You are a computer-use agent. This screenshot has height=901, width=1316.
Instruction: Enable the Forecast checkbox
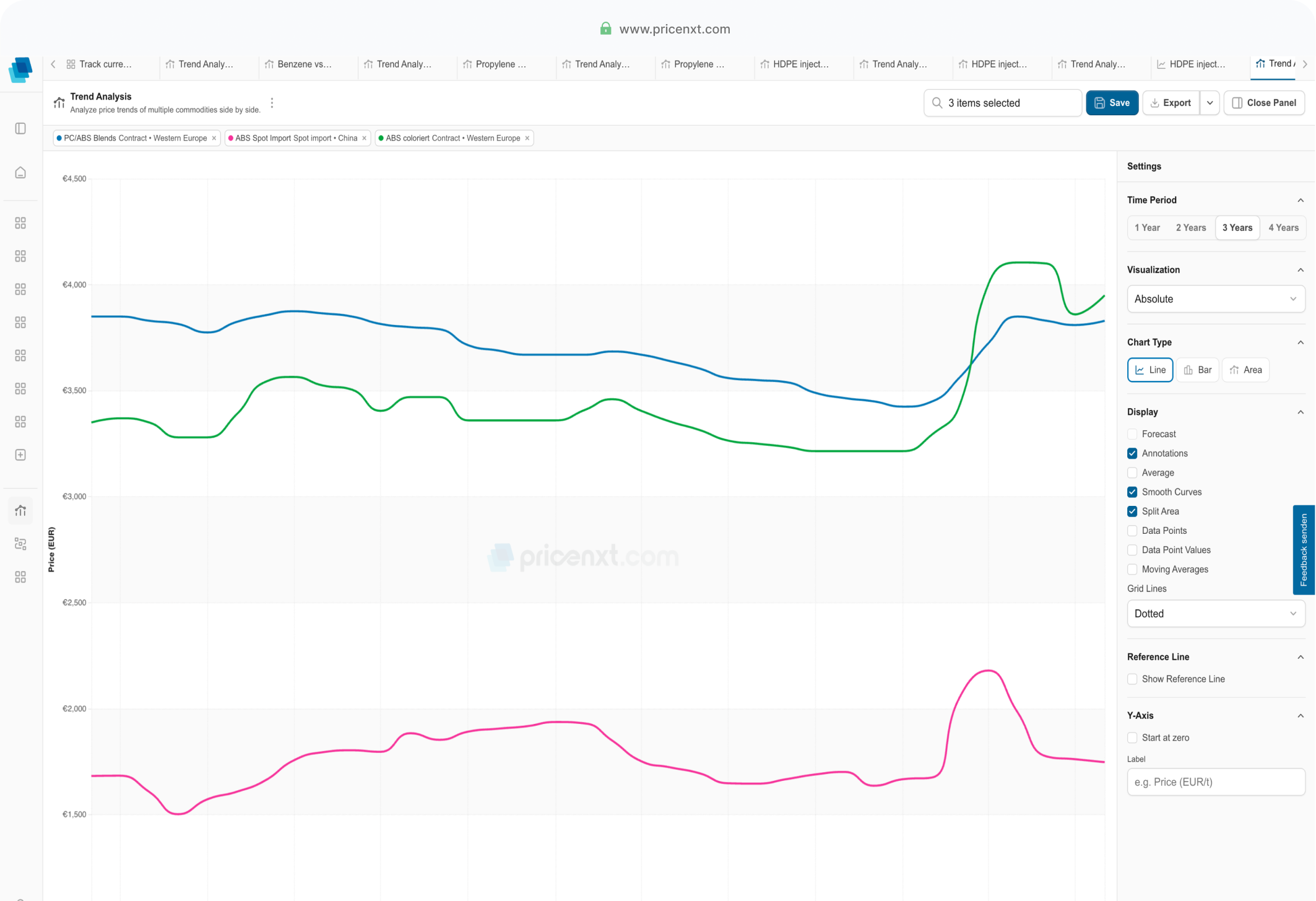[1132, 434]
